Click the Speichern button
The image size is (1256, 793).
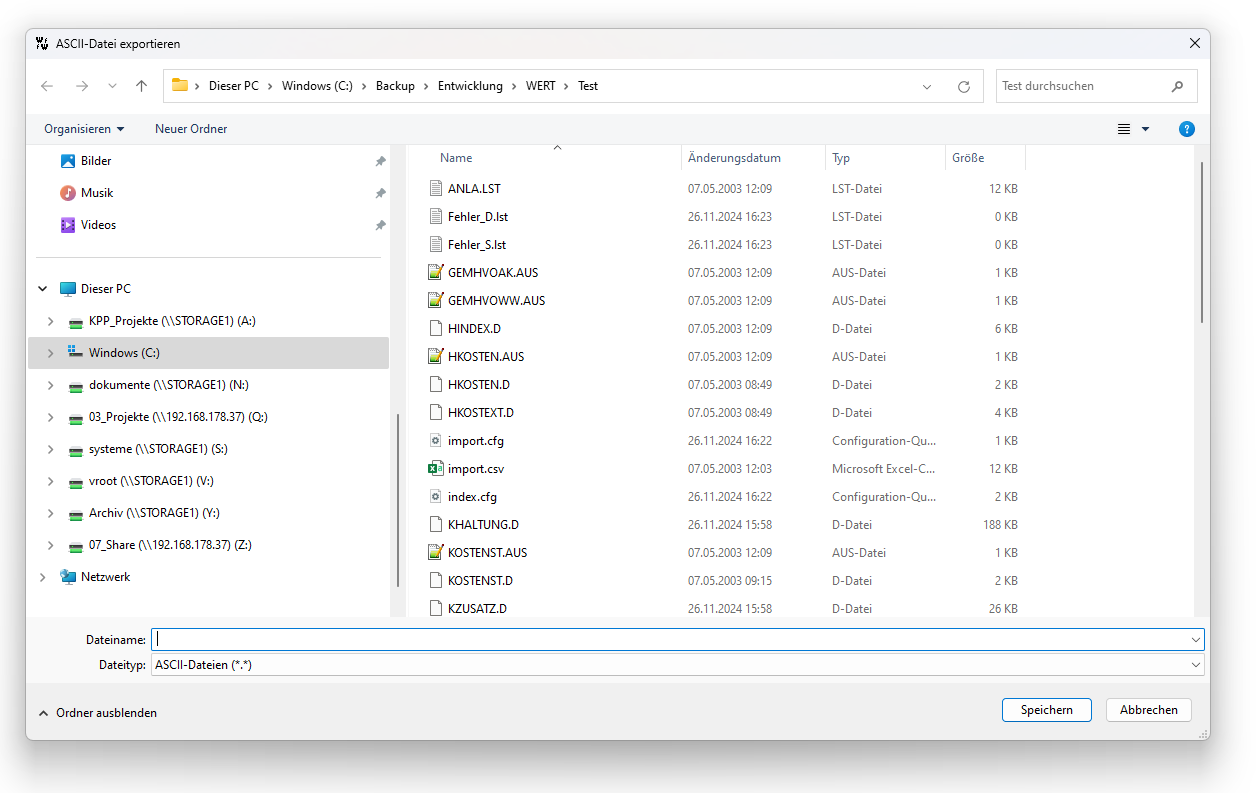click(x=1046, y=710)
